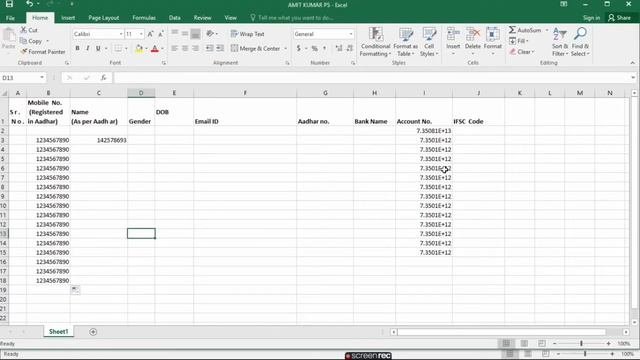Click the Name Box showing D13
The height and width of the screenshot is (360, 640).
[x=23, y=78]
